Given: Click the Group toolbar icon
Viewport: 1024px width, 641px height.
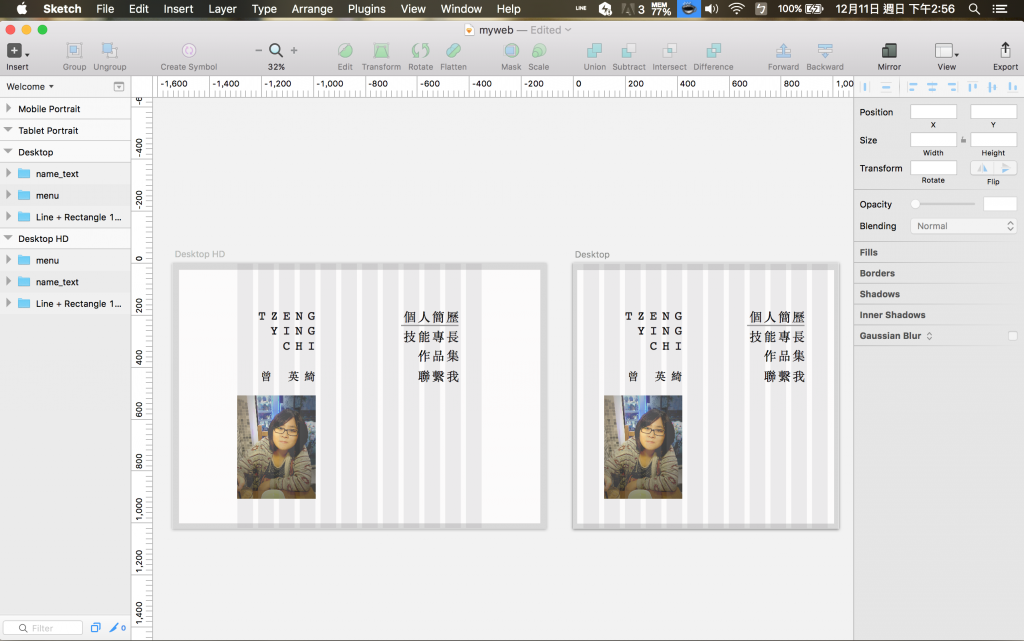Looking at the screenshot, I should [x=74, y=51].
